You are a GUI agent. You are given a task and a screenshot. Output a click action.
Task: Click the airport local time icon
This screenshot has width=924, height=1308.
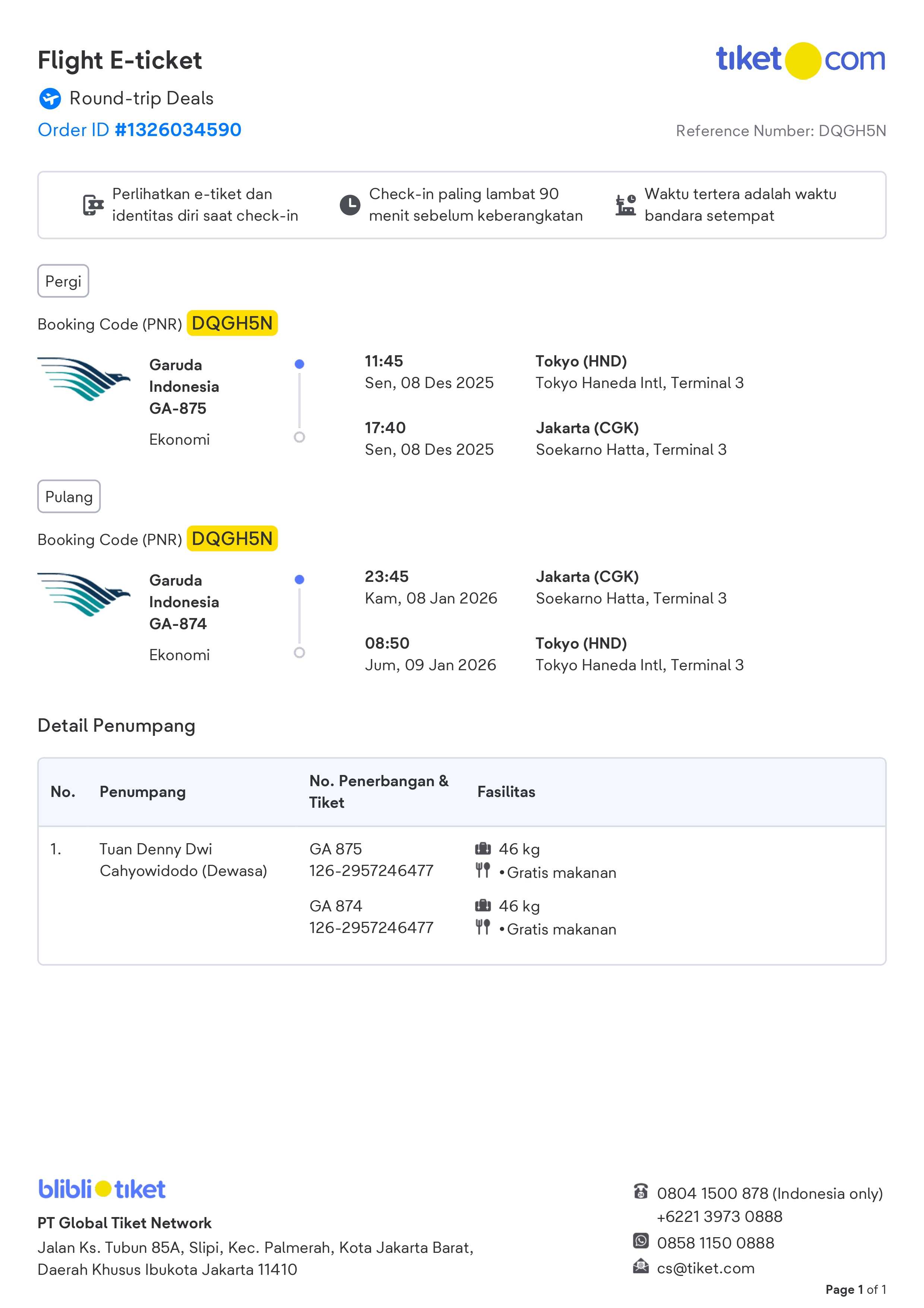[626, 205]
